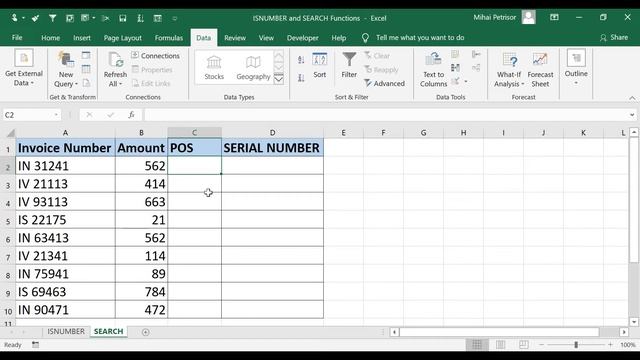Expand the Outline group dropdown

point(576,67)
